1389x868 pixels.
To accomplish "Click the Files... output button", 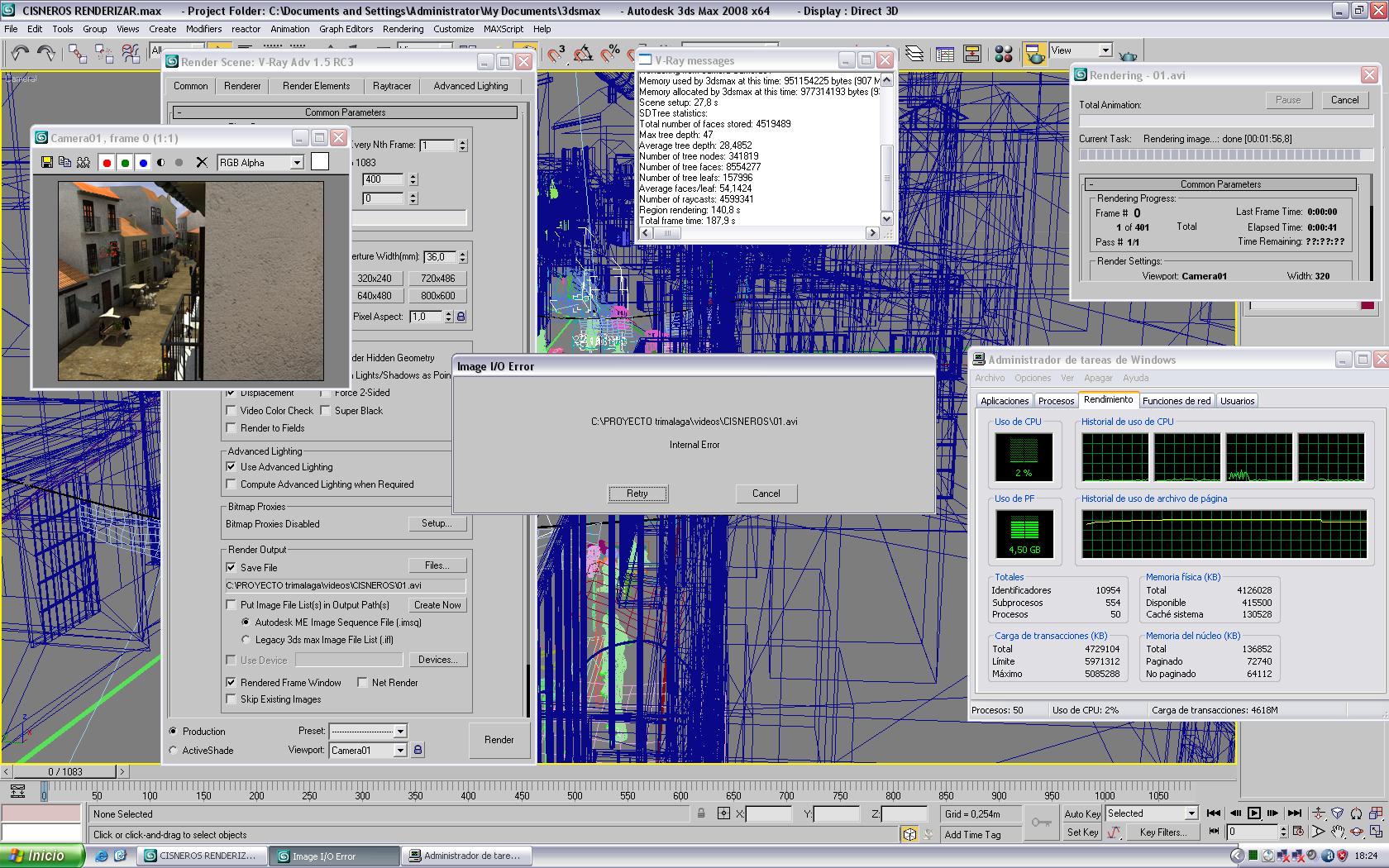I will [x=437, y=565].
